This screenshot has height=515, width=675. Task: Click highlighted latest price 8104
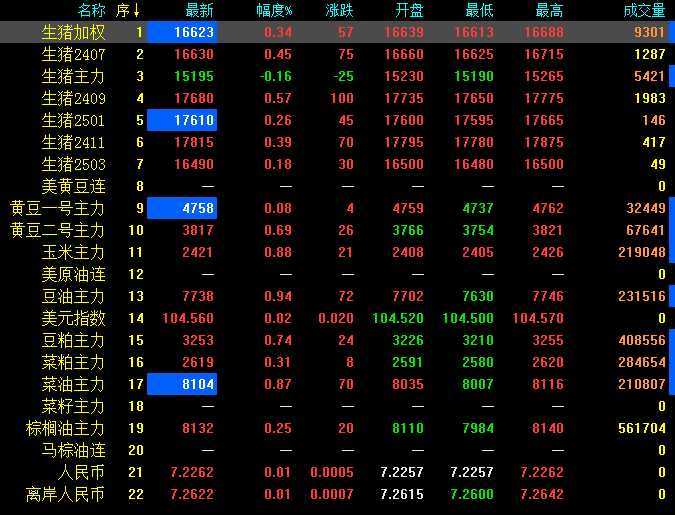coord(182,384)
